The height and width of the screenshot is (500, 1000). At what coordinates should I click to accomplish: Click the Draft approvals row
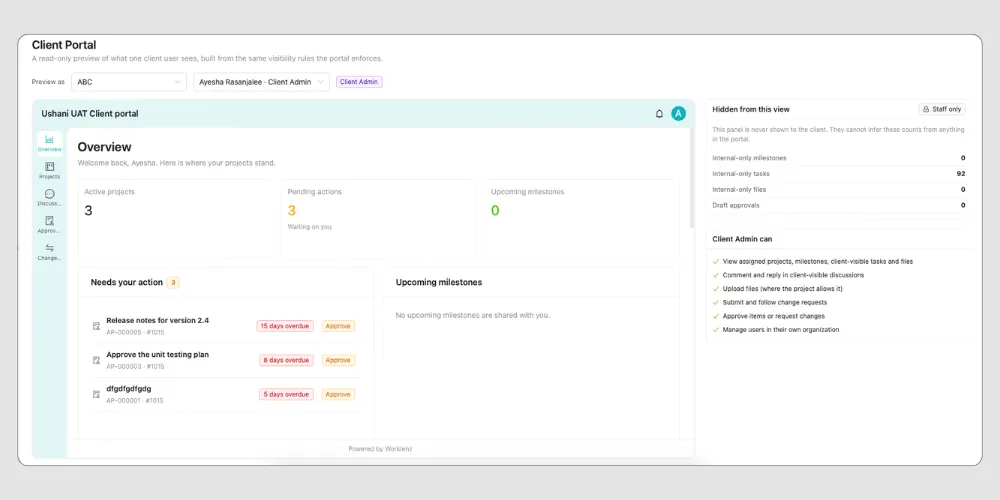click(x=839, y=205)
